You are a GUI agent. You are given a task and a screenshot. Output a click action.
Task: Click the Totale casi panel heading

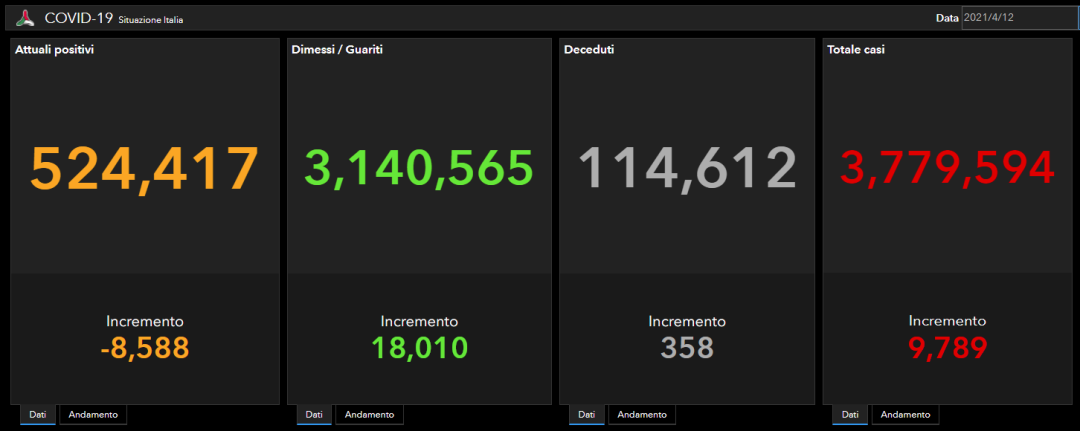(856, 50)
